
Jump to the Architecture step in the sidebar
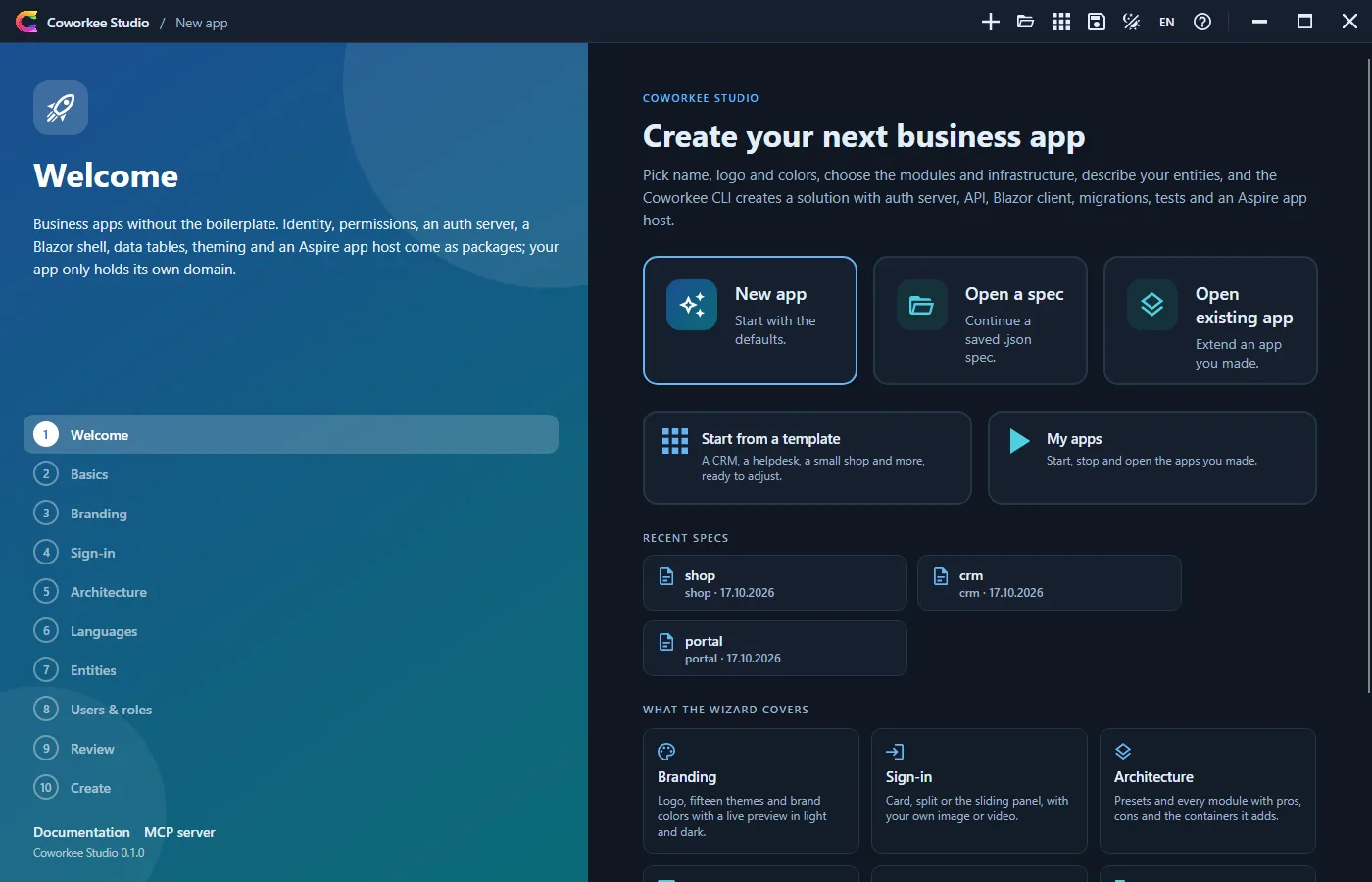click(x=291, y=591)
